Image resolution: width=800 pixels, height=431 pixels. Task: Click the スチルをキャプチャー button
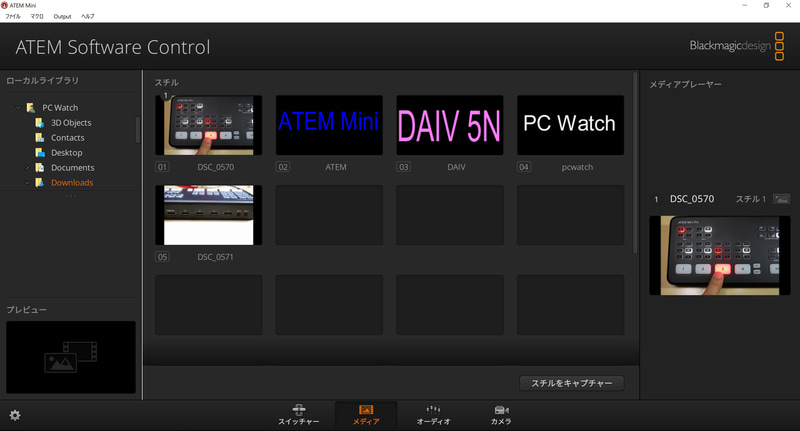pyautogui.click(x=571, y=383)
